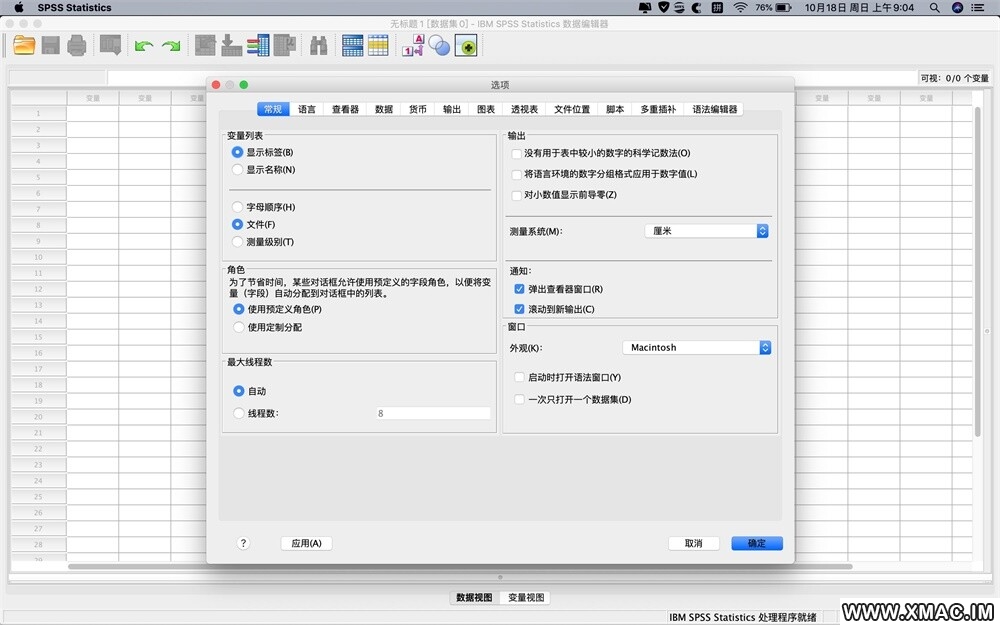Open the 文件位置 tab
The width and height of the screenshot is (1000, 625).
pos(572,109)
